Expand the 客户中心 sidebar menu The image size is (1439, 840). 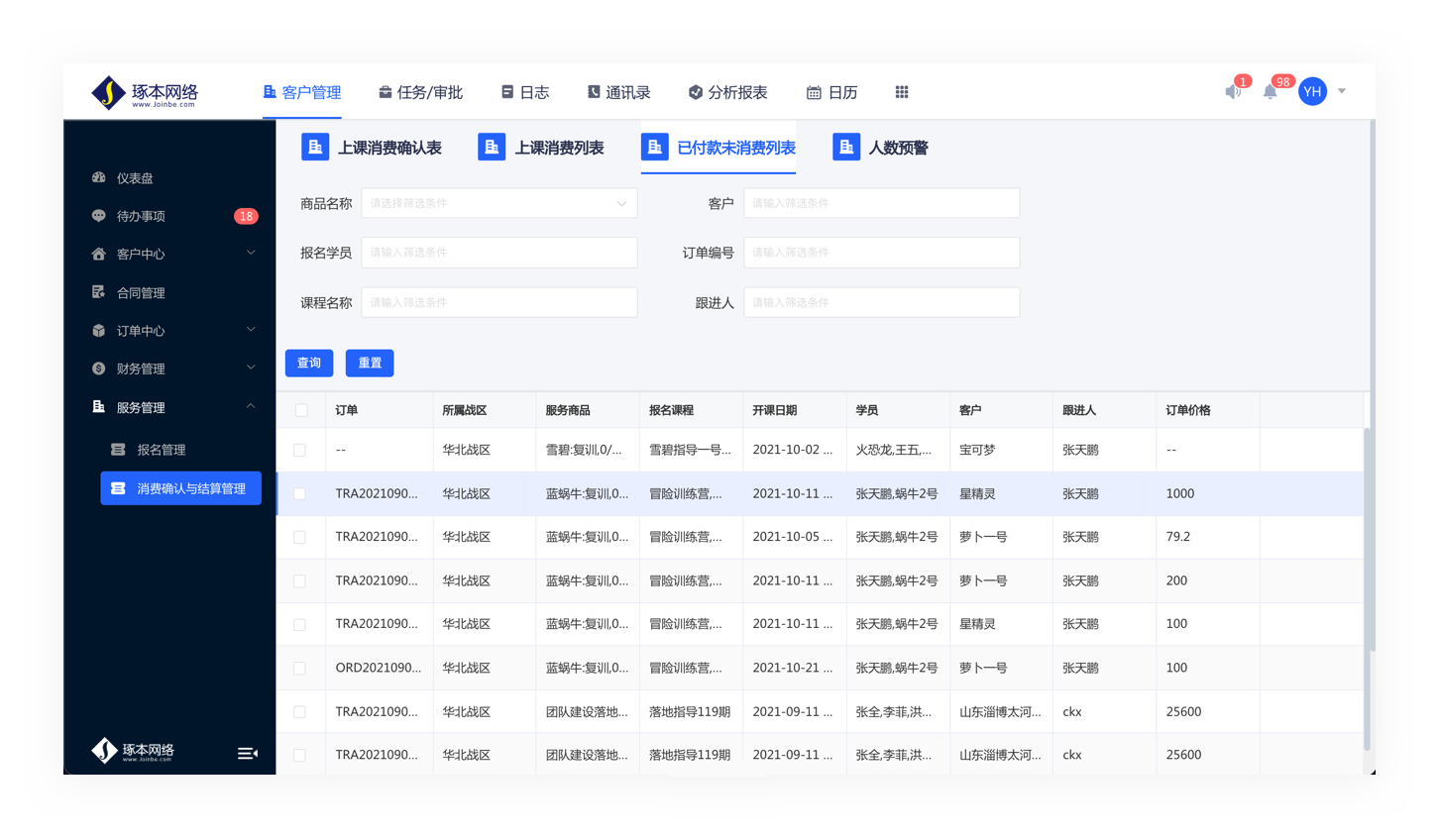click(251, 253)
